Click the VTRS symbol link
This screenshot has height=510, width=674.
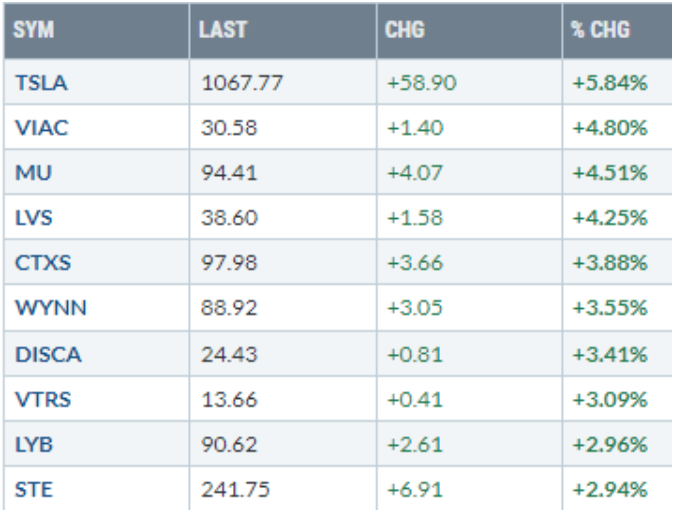pos(42,400)
